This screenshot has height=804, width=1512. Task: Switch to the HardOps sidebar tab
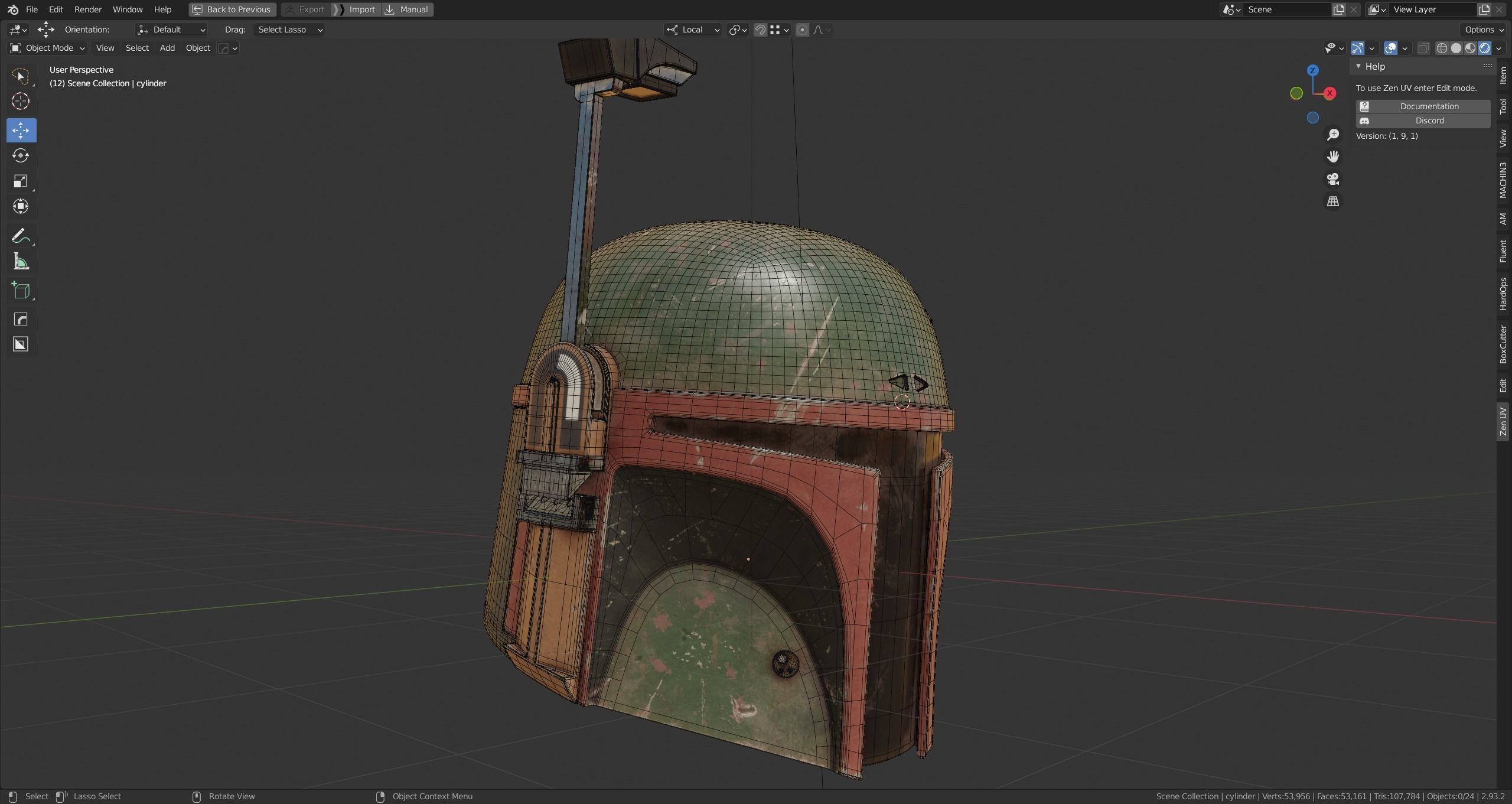coord(1503,294)
